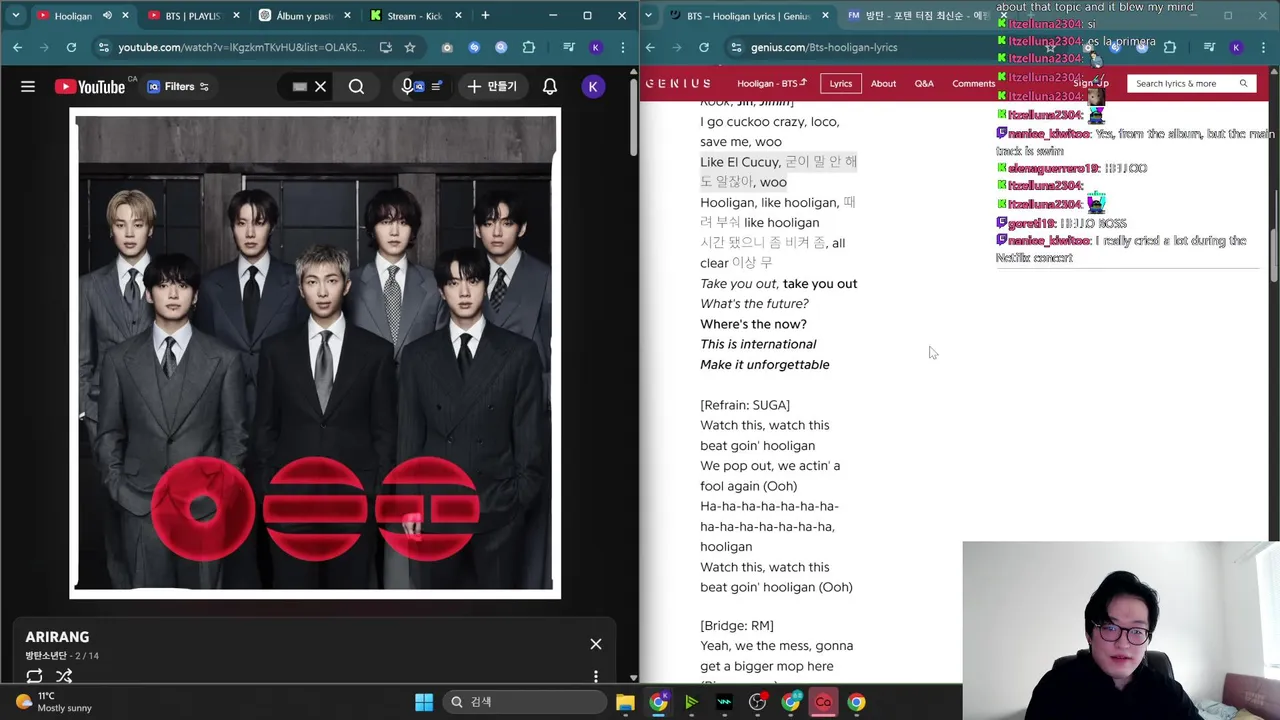Open the Filters extension button on YouTube
The height and width of the screenshot is (720, 1280).
[178, 87]
